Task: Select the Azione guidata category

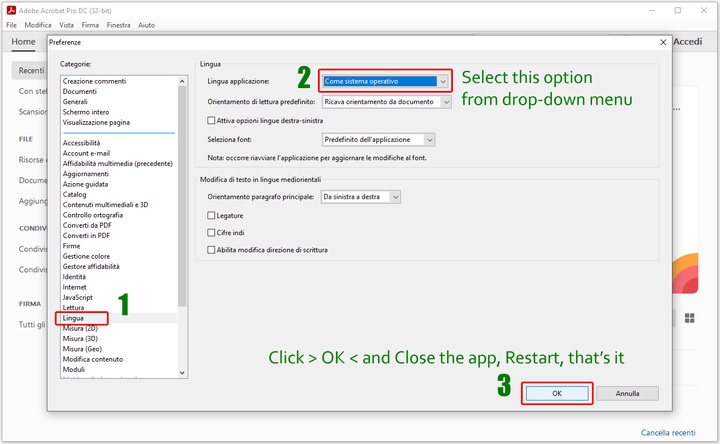Action: point(85,184)
